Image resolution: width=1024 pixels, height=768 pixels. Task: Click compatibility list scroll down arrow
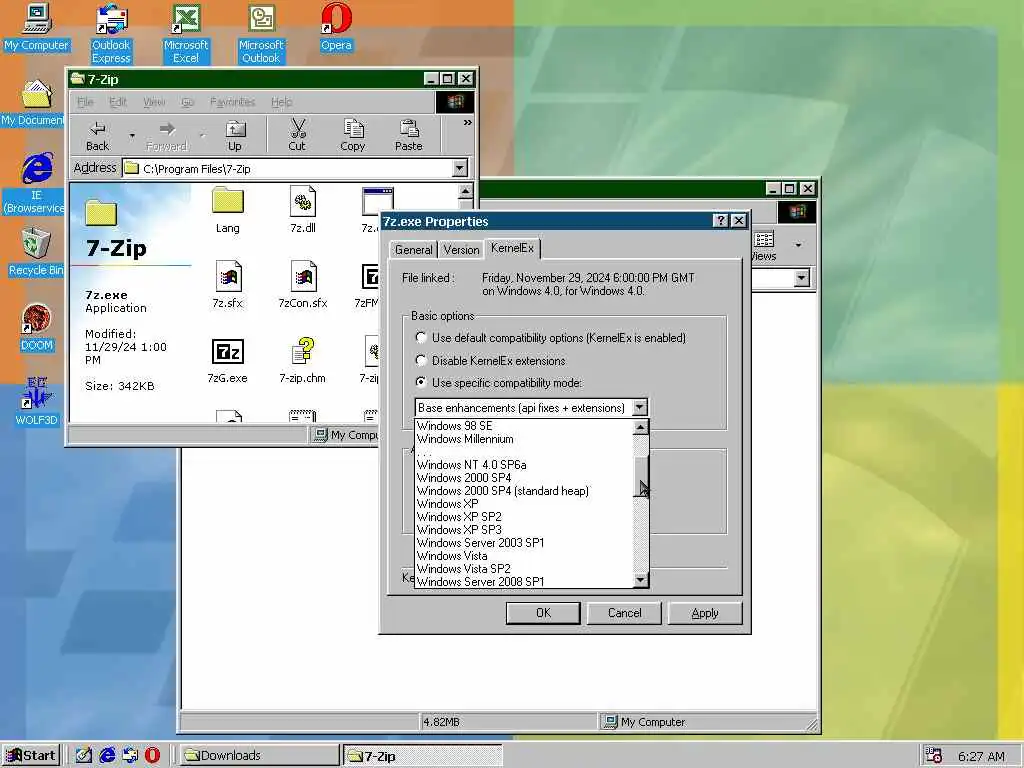click(x=641, y=579)
